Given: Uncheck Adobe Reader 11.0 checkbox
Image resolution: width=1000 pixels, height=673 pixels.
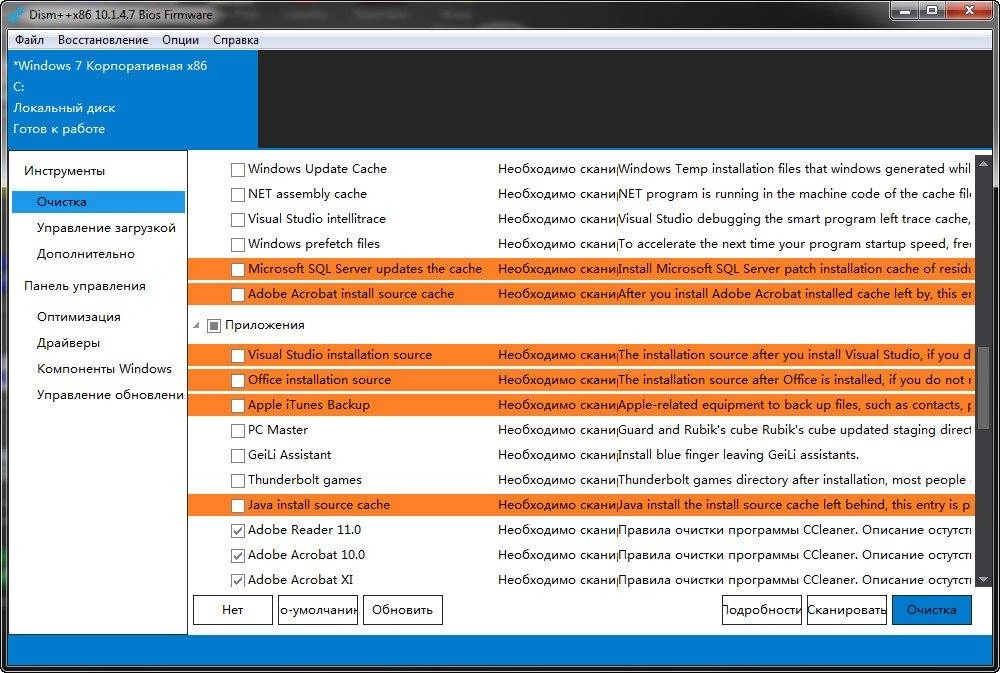Looking at the screenshot, I should point(238,531).
